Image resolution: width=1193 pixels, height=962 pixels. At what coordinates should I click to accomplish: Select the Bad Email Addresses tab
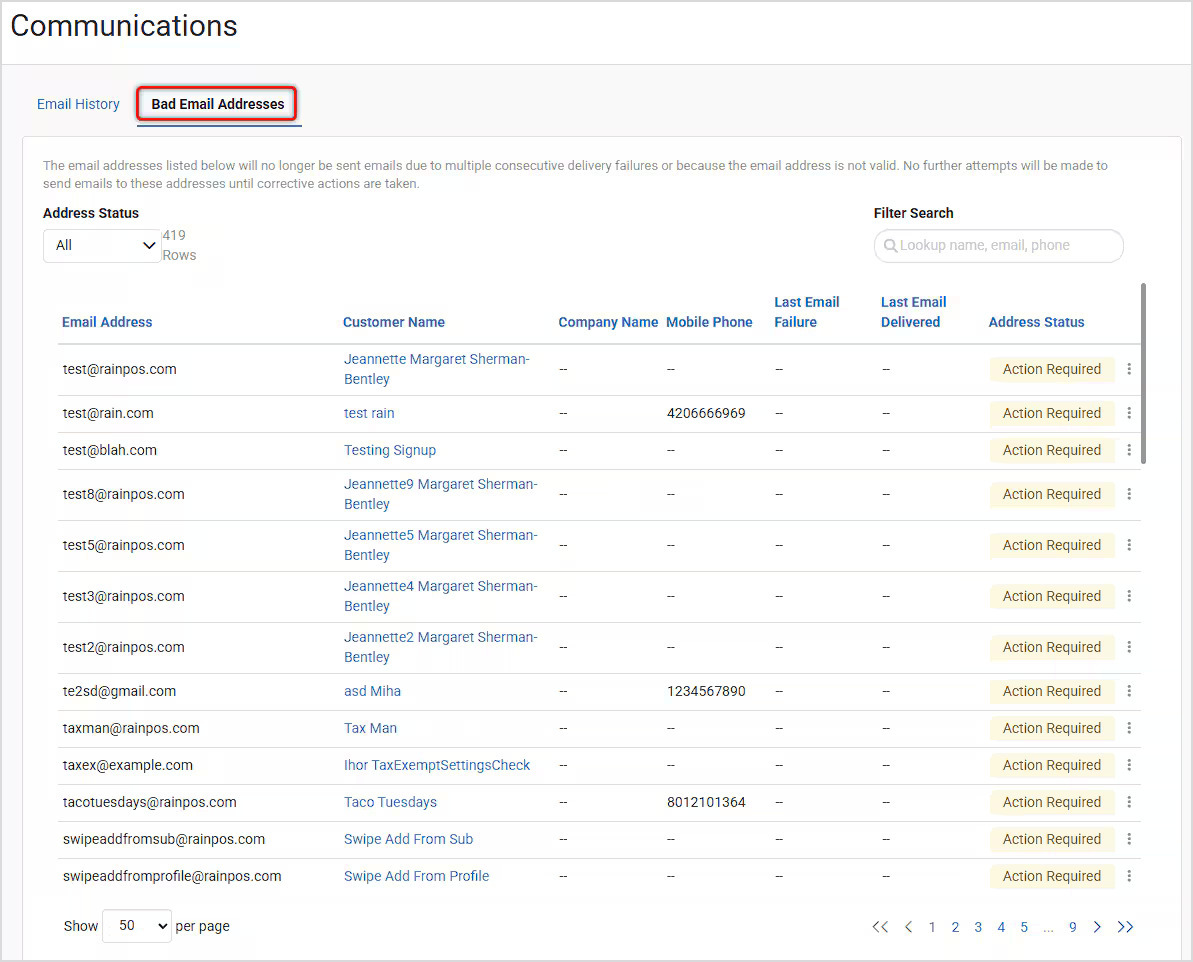(216, 104)
